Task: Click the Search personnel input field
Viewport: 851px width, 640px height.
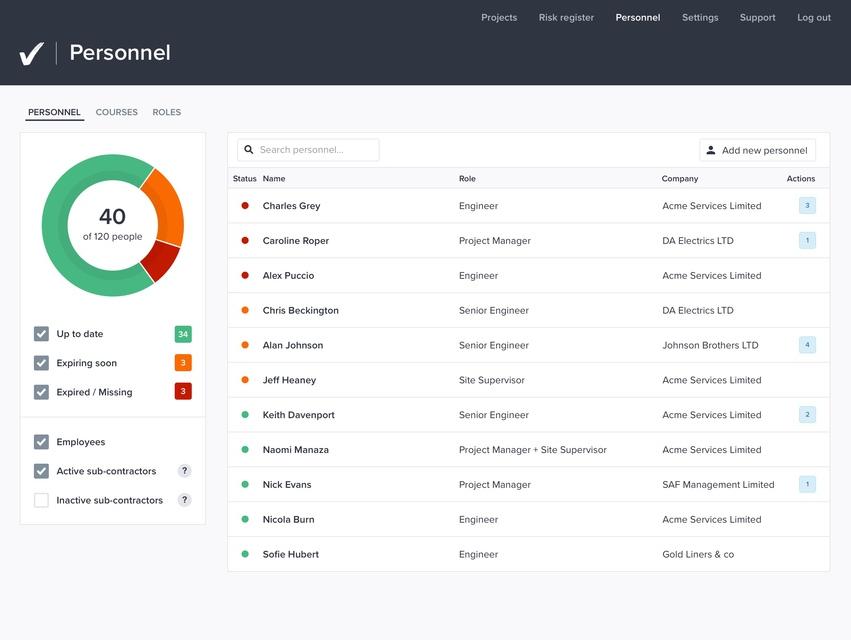Action: [315, 150]
